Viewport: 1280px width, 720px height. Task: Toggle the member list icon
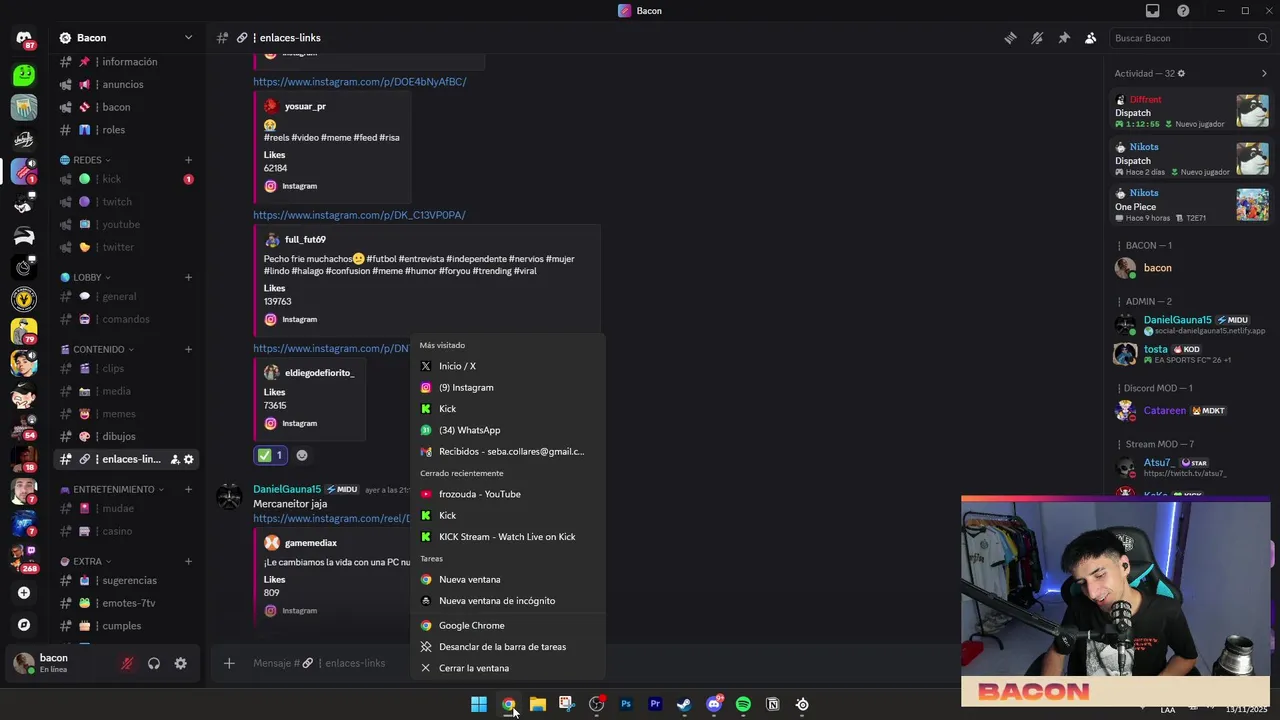pyautogui.click(x=1091, y=38)
